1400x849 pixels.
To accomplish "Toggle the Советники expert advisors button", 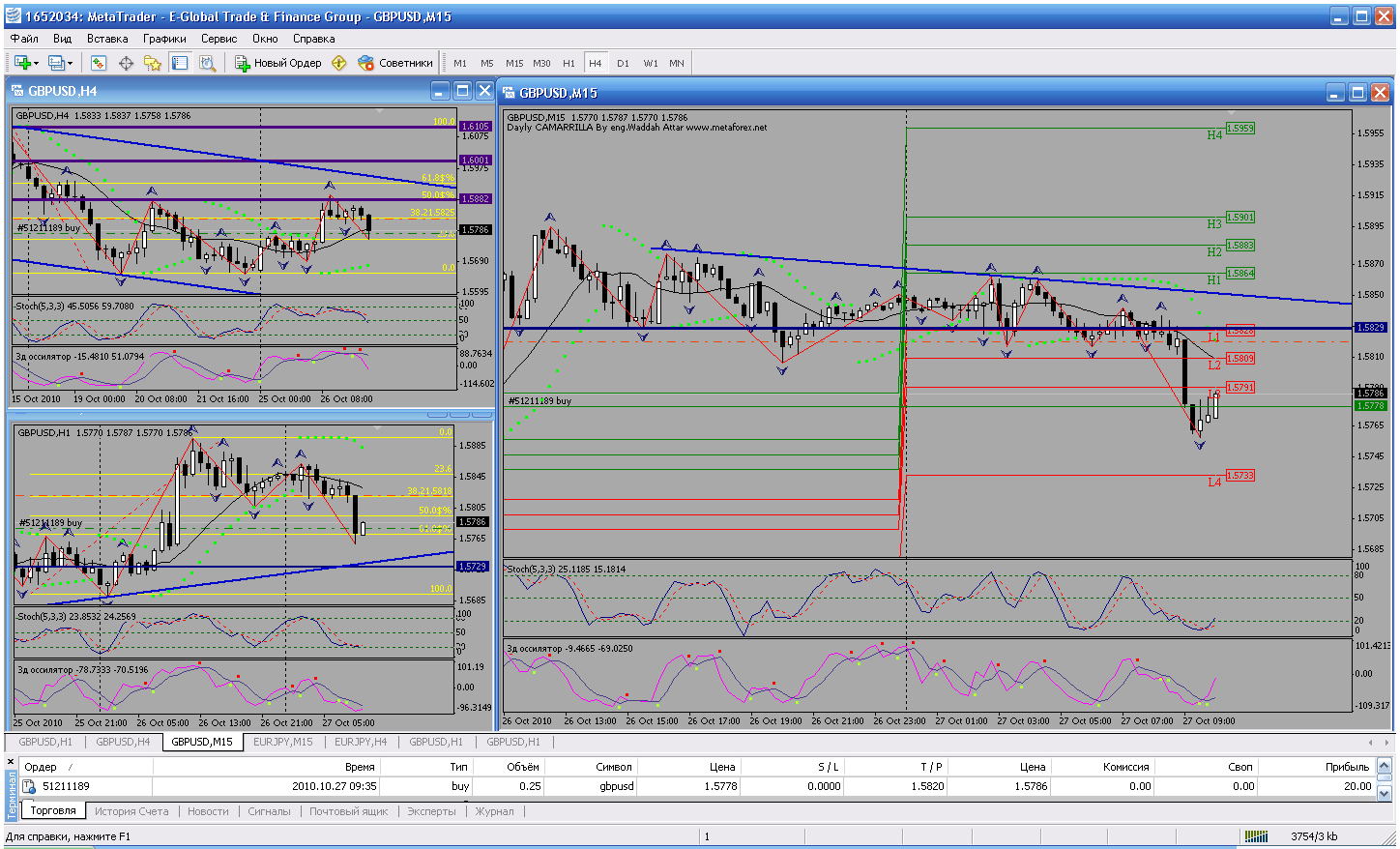I will (395, 63).
